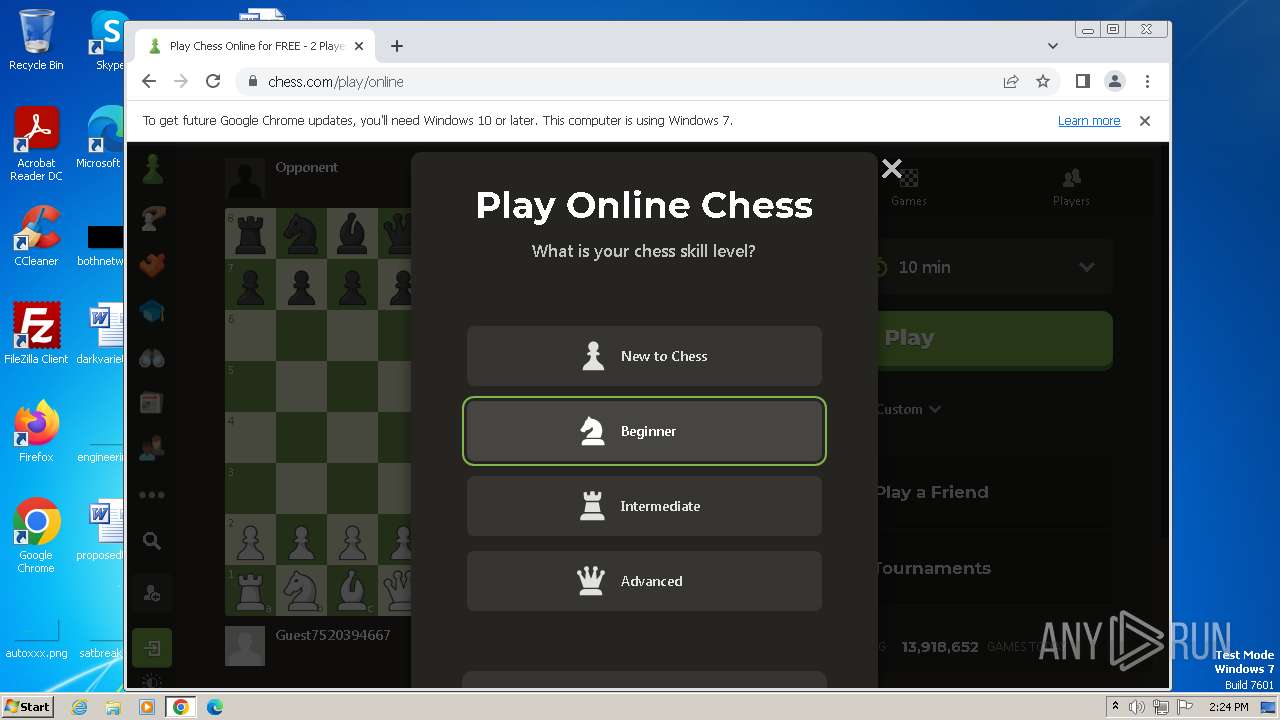Open the Learn graduation cap icon
This screenshot has height=720, width=1280.
pyautogui.click(x=152, y=312)
